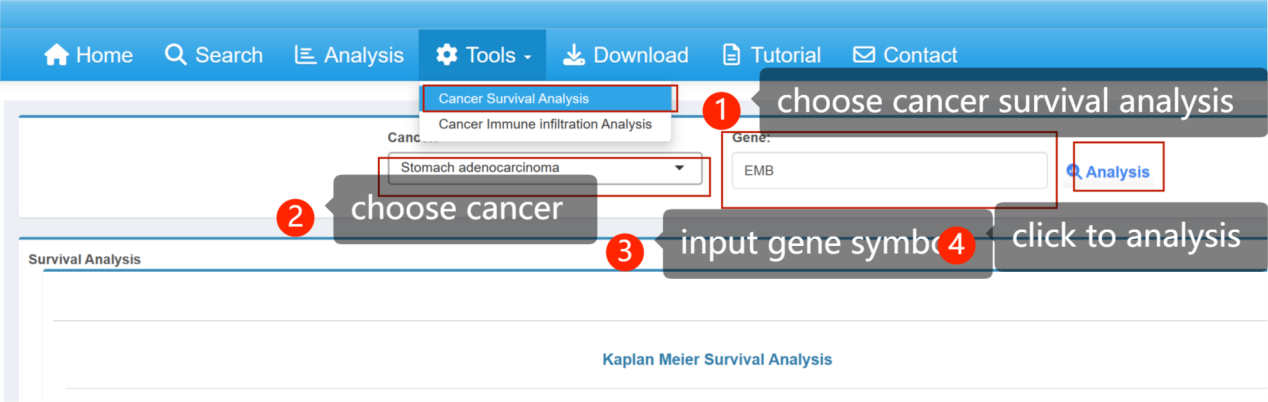Image resolution: width=1268 pixels, height=402 pixels.
Task: Click the Kaplan Meier Survival Analysis heading
Action: pyautogui.click(x=717, y=359)
